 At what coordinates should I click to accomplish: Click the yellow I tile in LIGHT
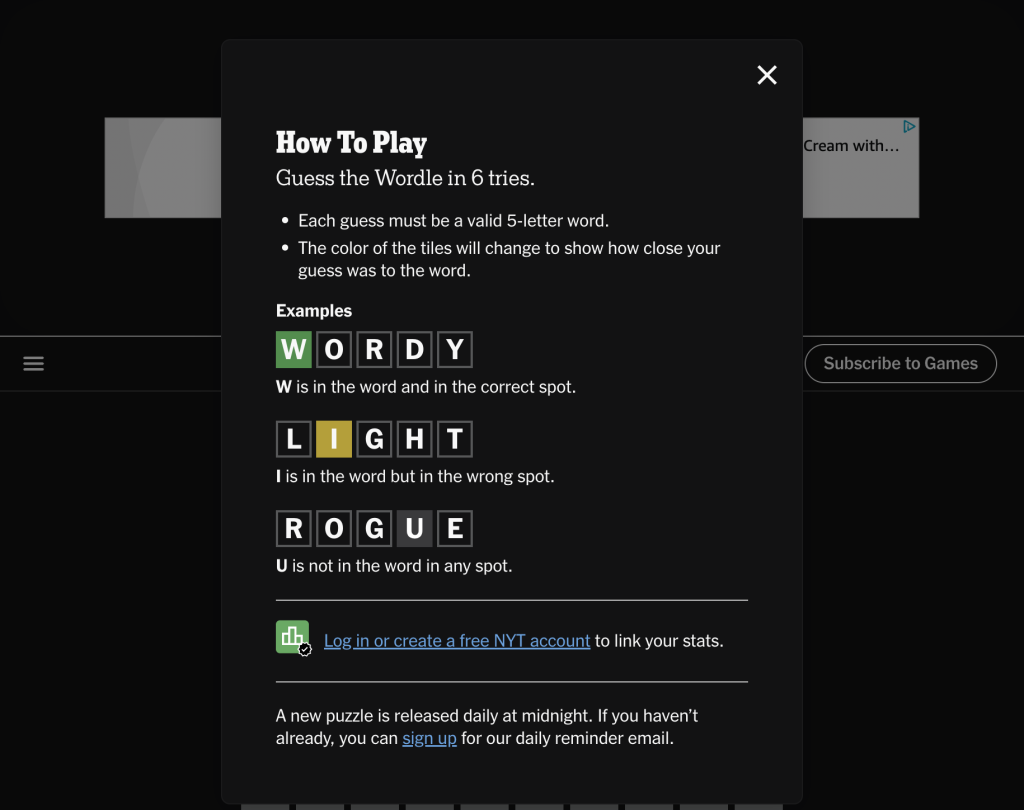[x=334, y=439]
